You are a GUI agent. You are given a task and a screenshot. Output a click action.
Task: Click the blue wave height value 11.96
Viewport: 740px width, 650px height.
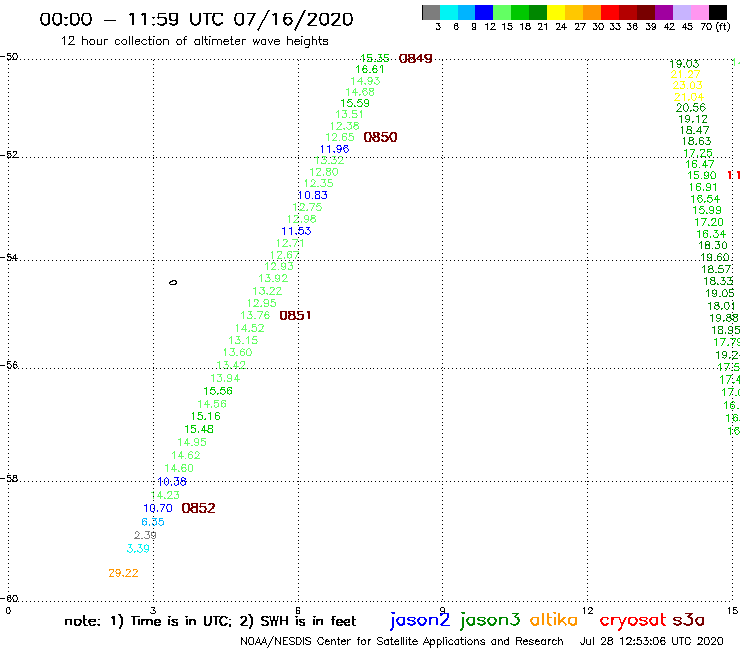[x=334, y=149]
